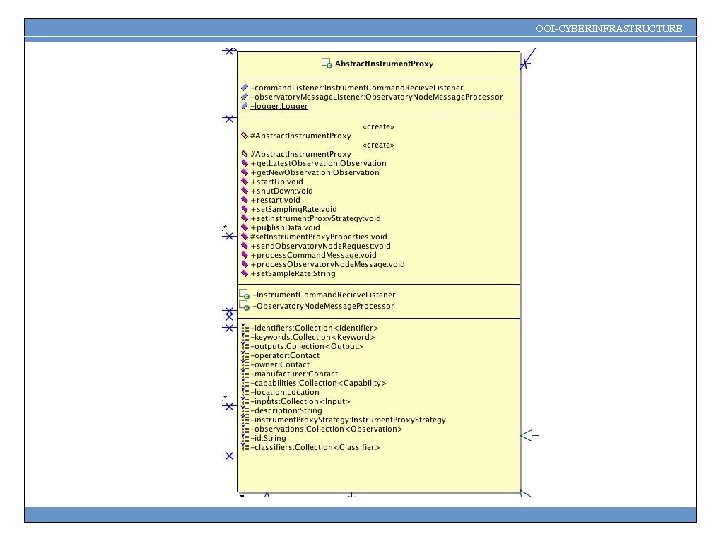The height and width of the screenshot is (540, 720).
Task: Click the attribute icon beside logger:Logger
Action: 245,106
